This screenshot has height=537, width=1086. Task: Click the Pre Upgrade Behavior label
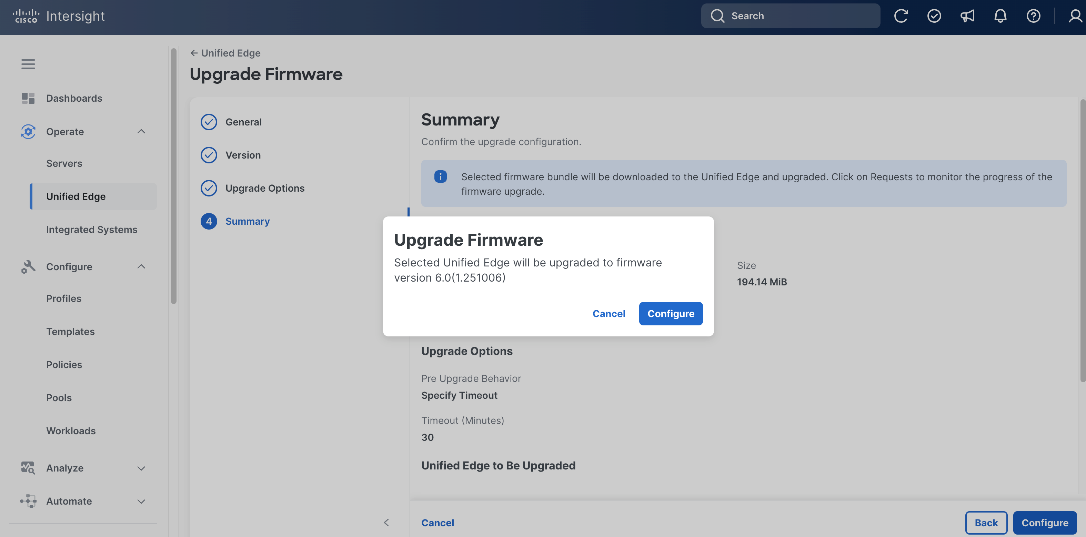point(471,379)
